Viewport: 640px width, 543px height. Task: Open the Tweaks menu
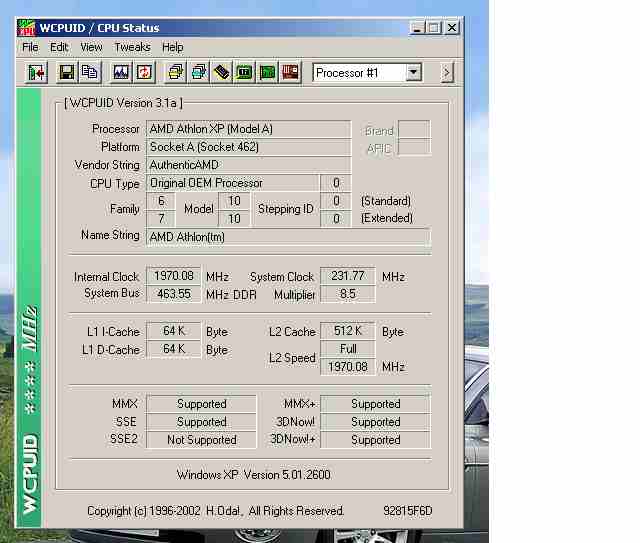click(132, 47)
